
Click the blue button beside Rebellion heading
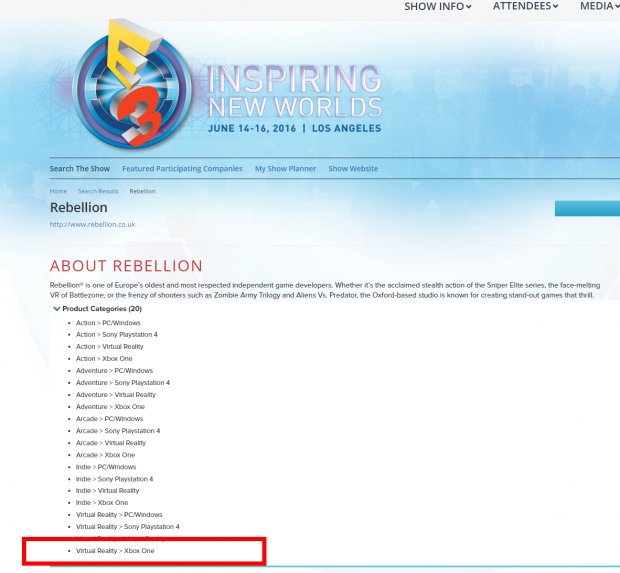(587, 208)
